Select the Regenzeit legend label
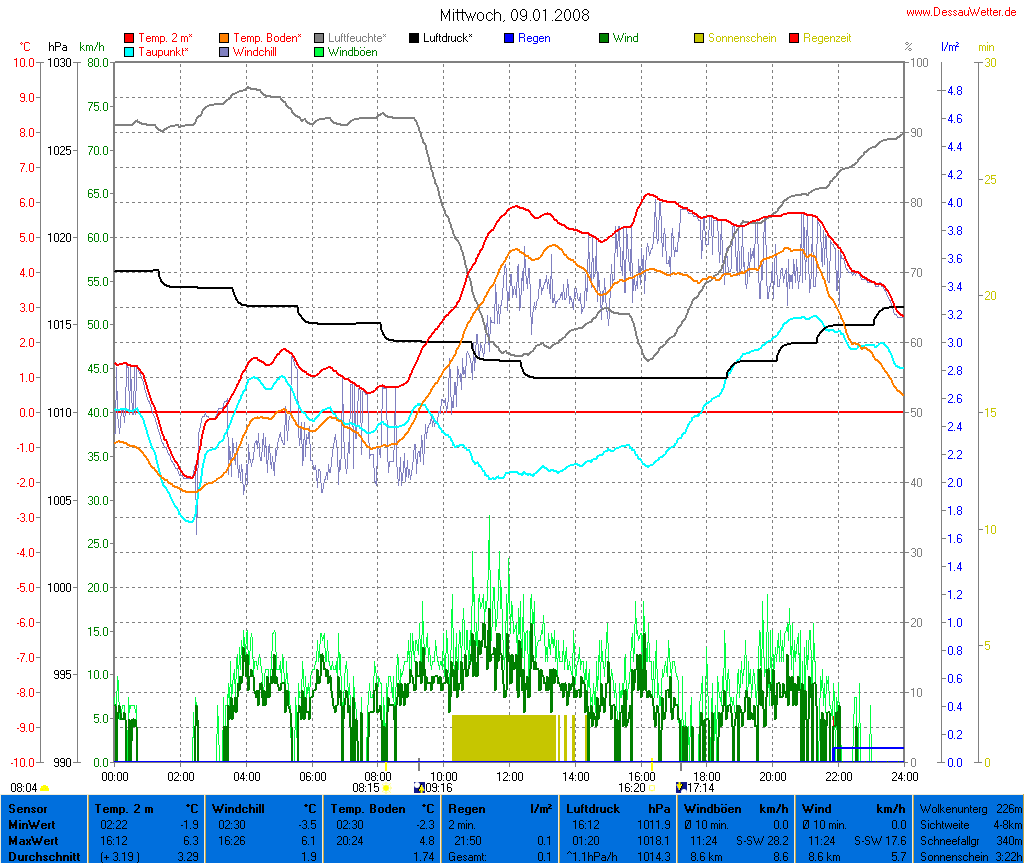 828,38
